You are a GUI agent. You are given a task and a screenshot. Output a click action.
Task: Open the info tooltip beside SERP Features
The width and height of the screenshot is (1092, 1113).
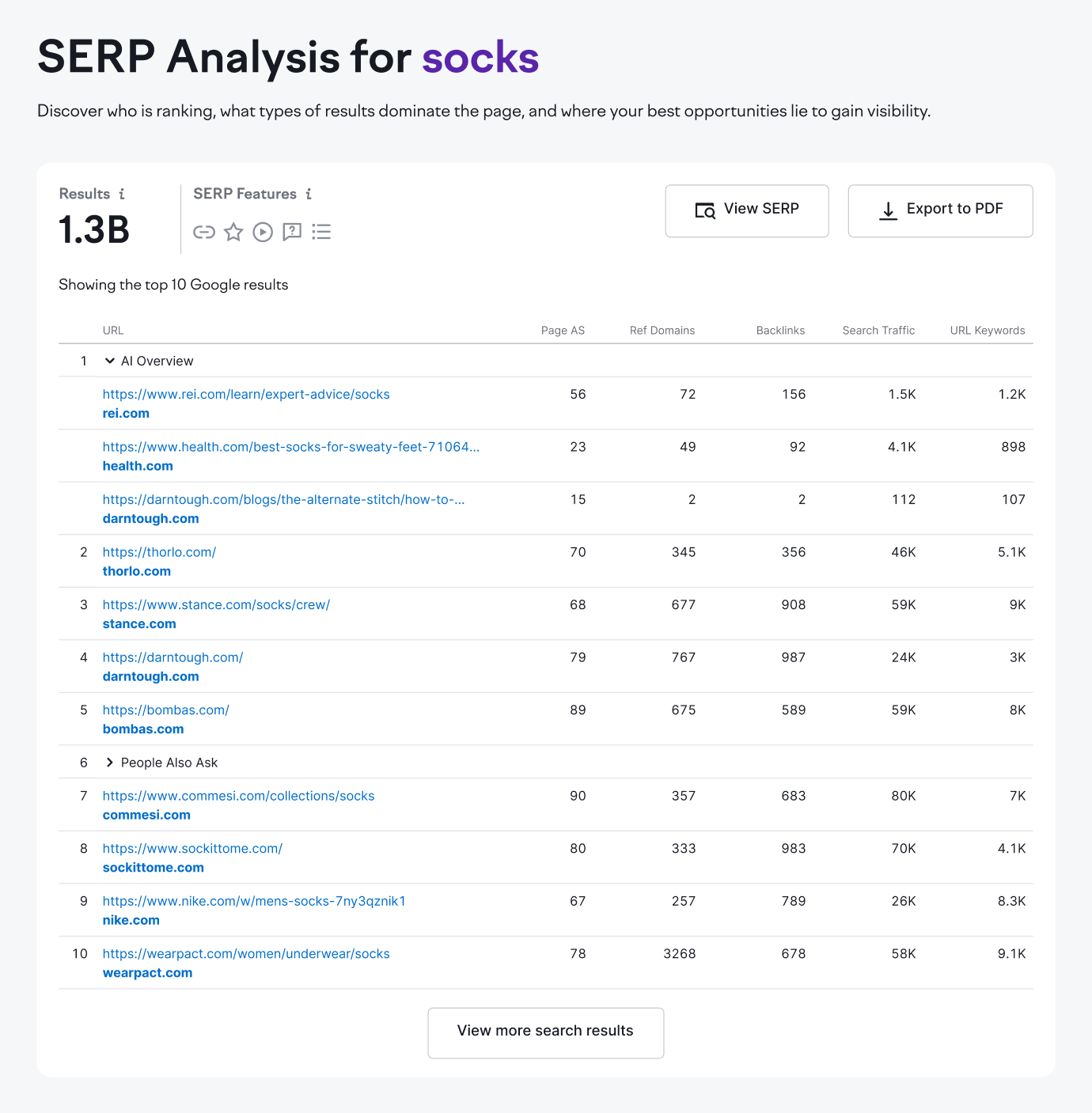(x=308, y=193)
